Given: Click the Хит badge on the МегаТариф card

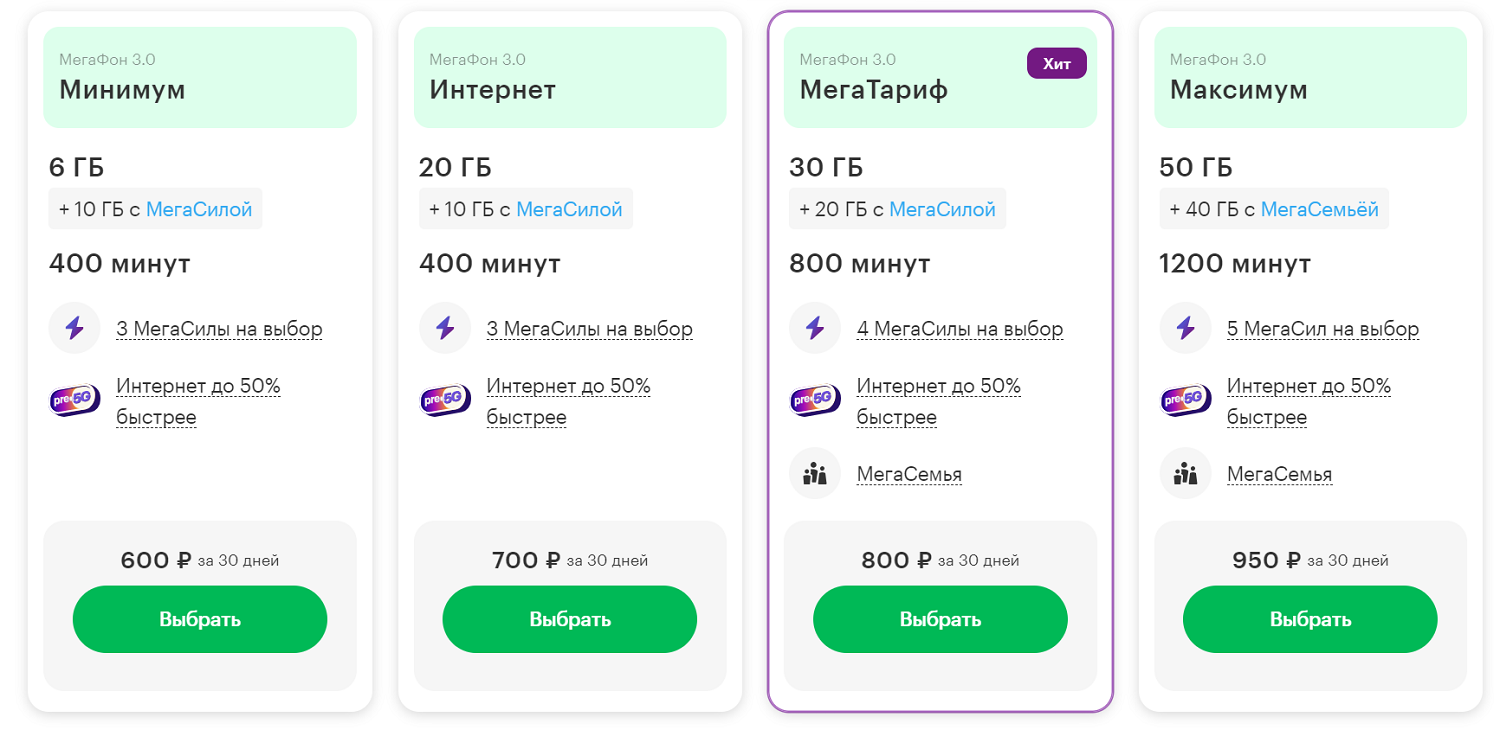Looking at the screenshot, I should click(x=1057, y=64).
